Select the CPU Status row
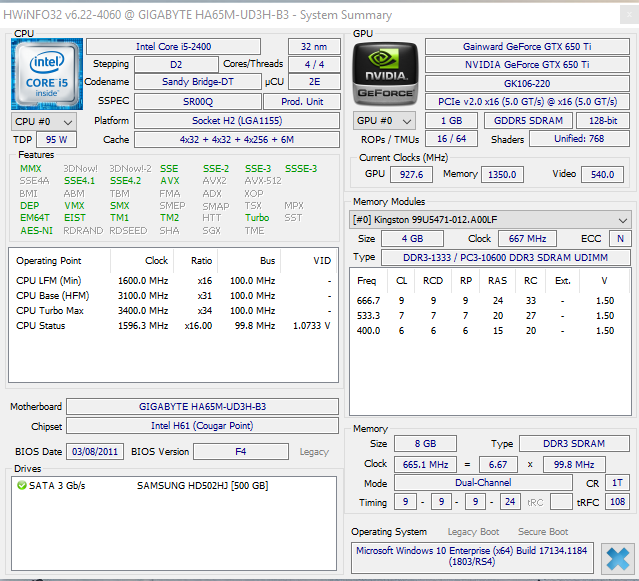This screenshot has width=639, height=581. (x=174, y=326)
